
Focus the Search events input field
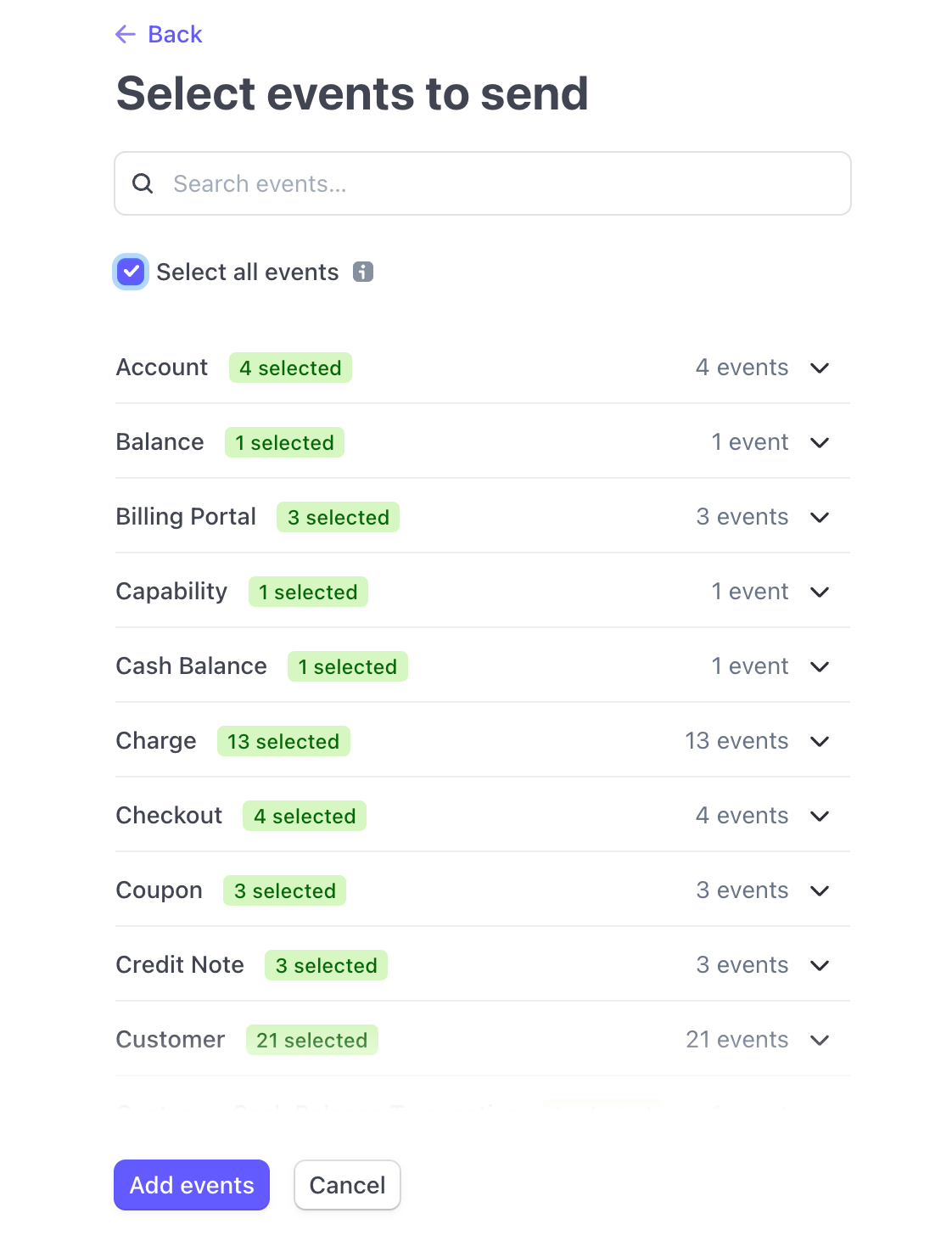(x=483, y=183)
